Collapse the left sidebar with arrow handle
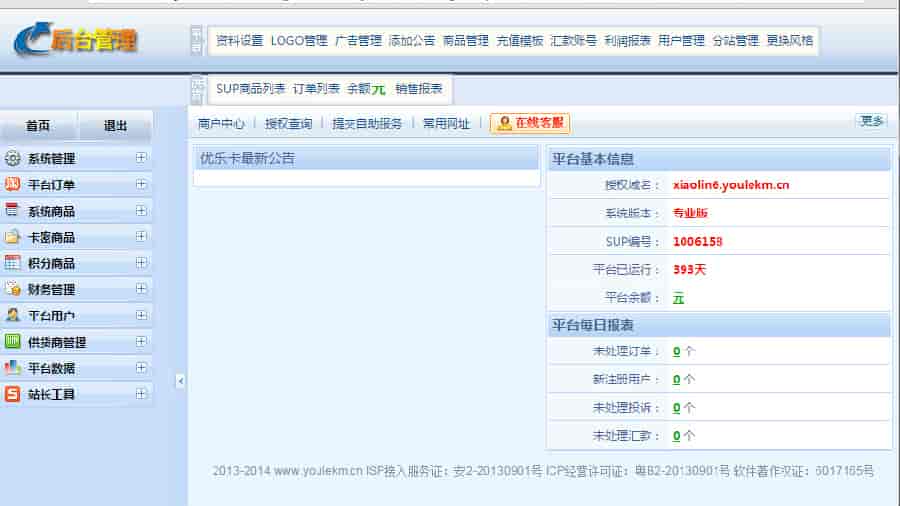This screenshot has width=900, height=506. 180,381
